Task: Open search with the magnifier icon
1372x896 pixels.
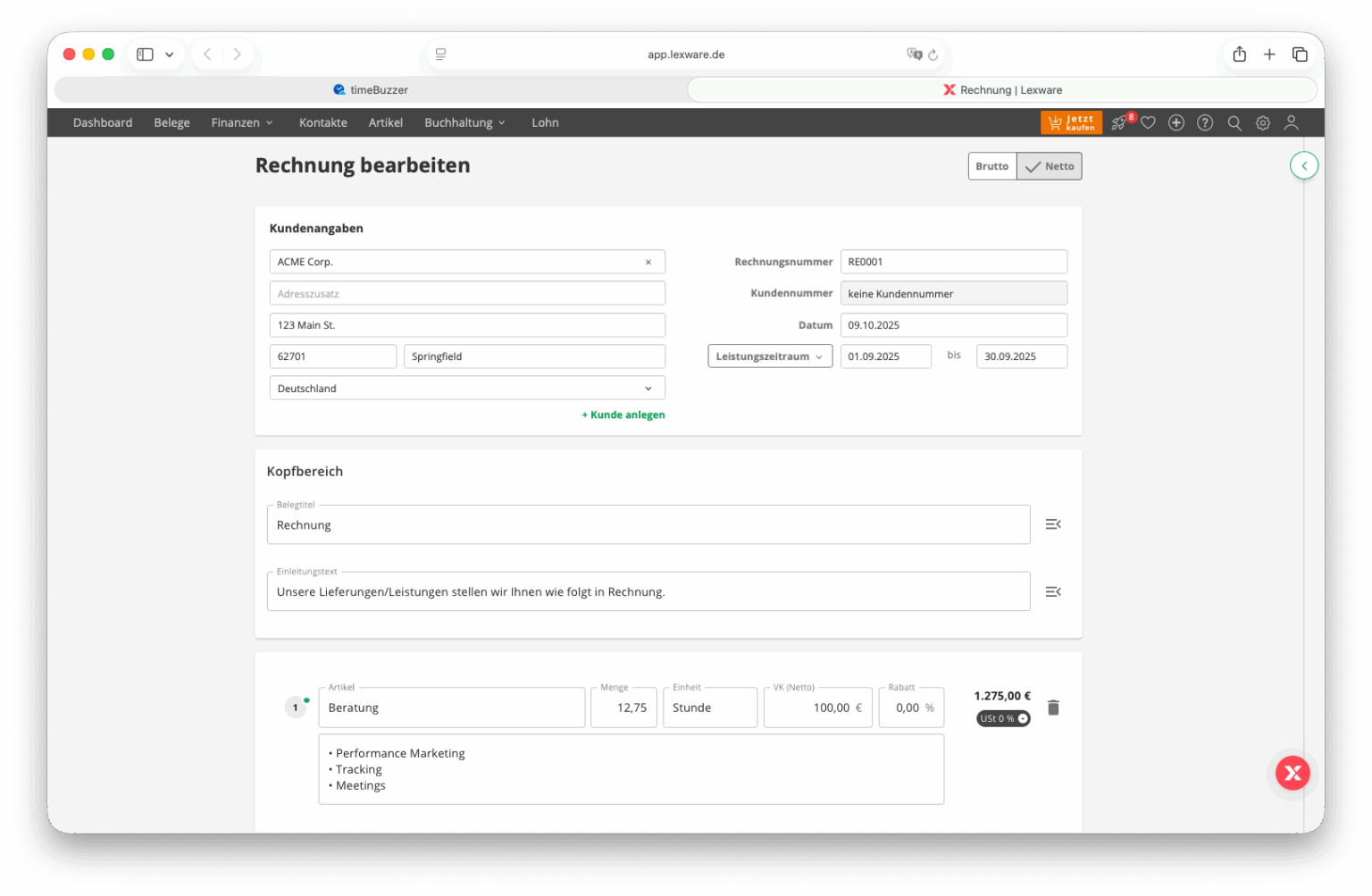Action: [x=1234, y=123]
